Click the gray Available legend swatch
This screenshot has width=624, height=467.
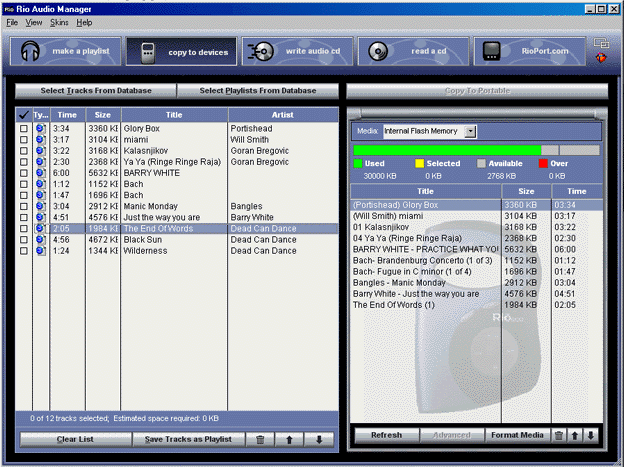point(482,163)
